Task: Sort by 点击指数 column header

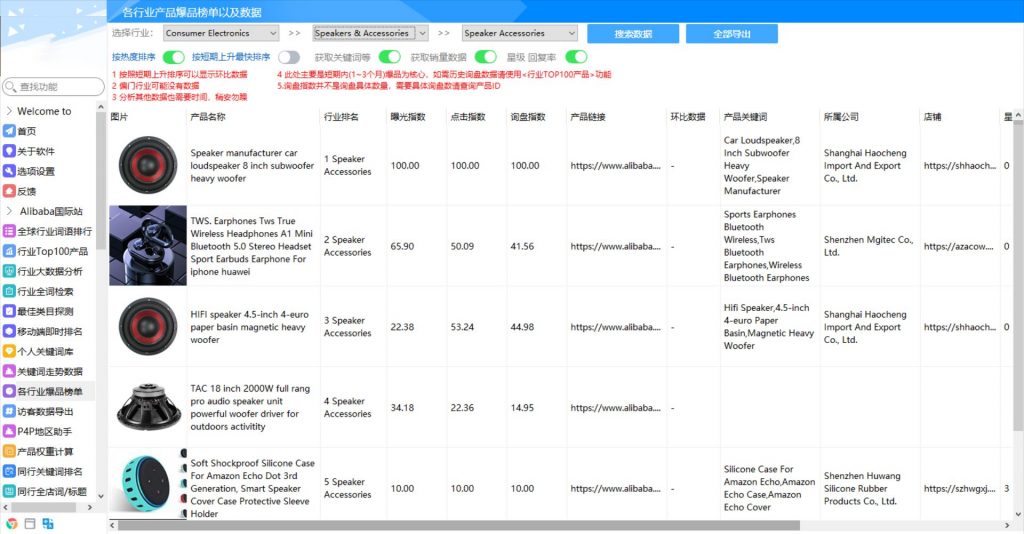Action: pos(468,117)
